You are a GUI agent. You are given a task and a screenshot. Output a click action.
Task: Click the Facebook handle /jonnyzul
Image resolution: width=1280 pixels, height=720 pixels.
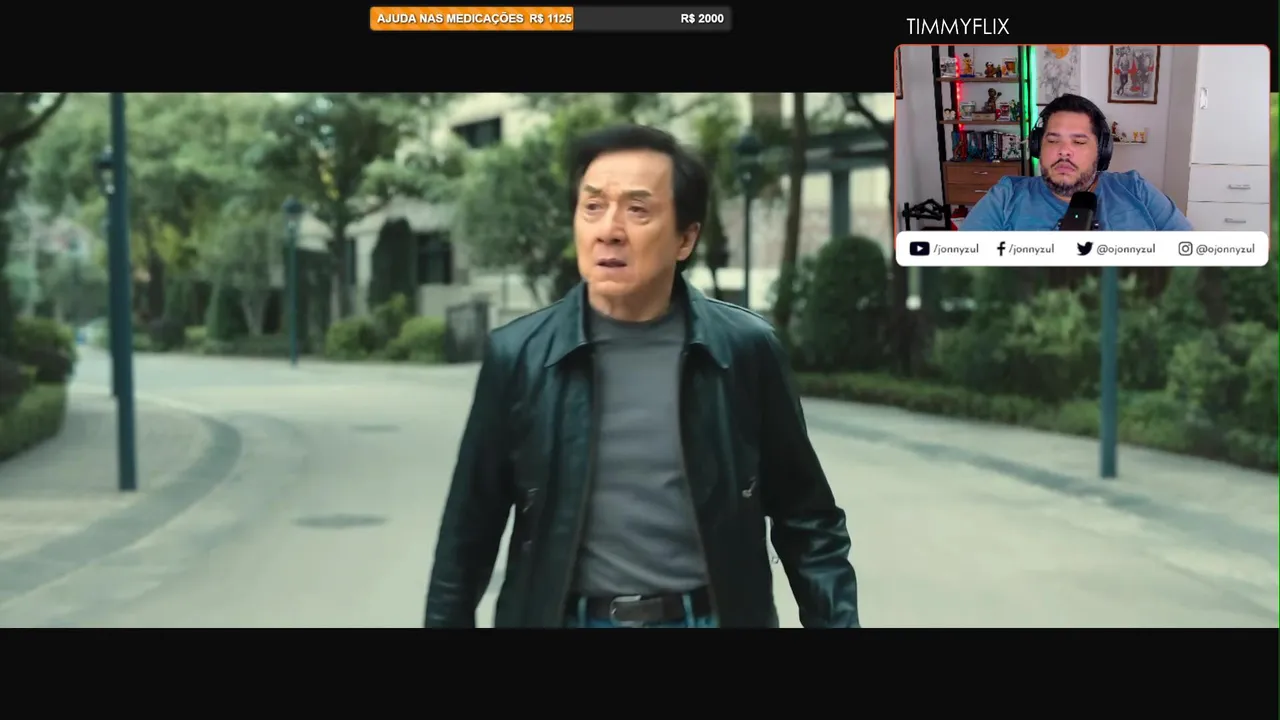point(1031,249)
